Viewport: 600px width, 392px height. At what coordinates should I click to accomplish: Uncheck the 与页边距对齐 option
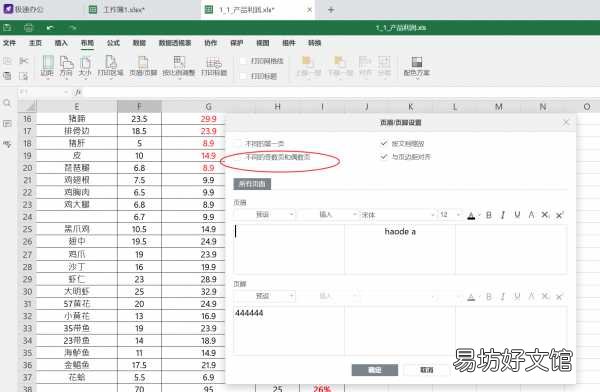coord(384,157)
